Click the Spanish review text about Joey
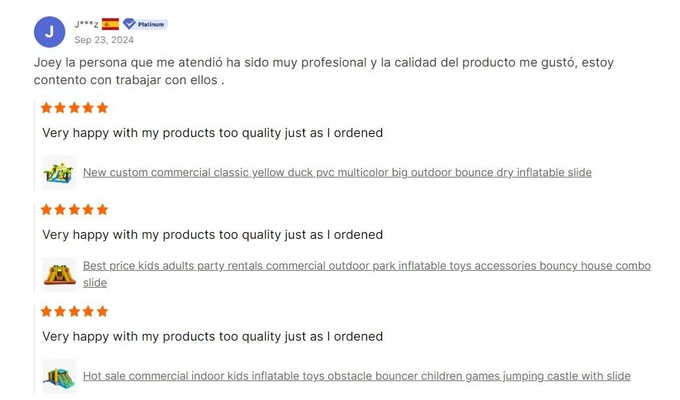 click(x=323, y=70)
